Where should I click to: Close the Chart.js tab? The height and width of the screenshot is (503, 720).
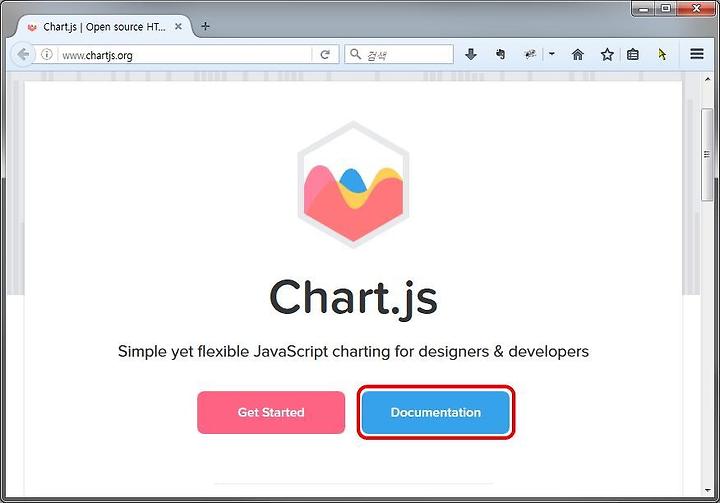pos(178,27)
